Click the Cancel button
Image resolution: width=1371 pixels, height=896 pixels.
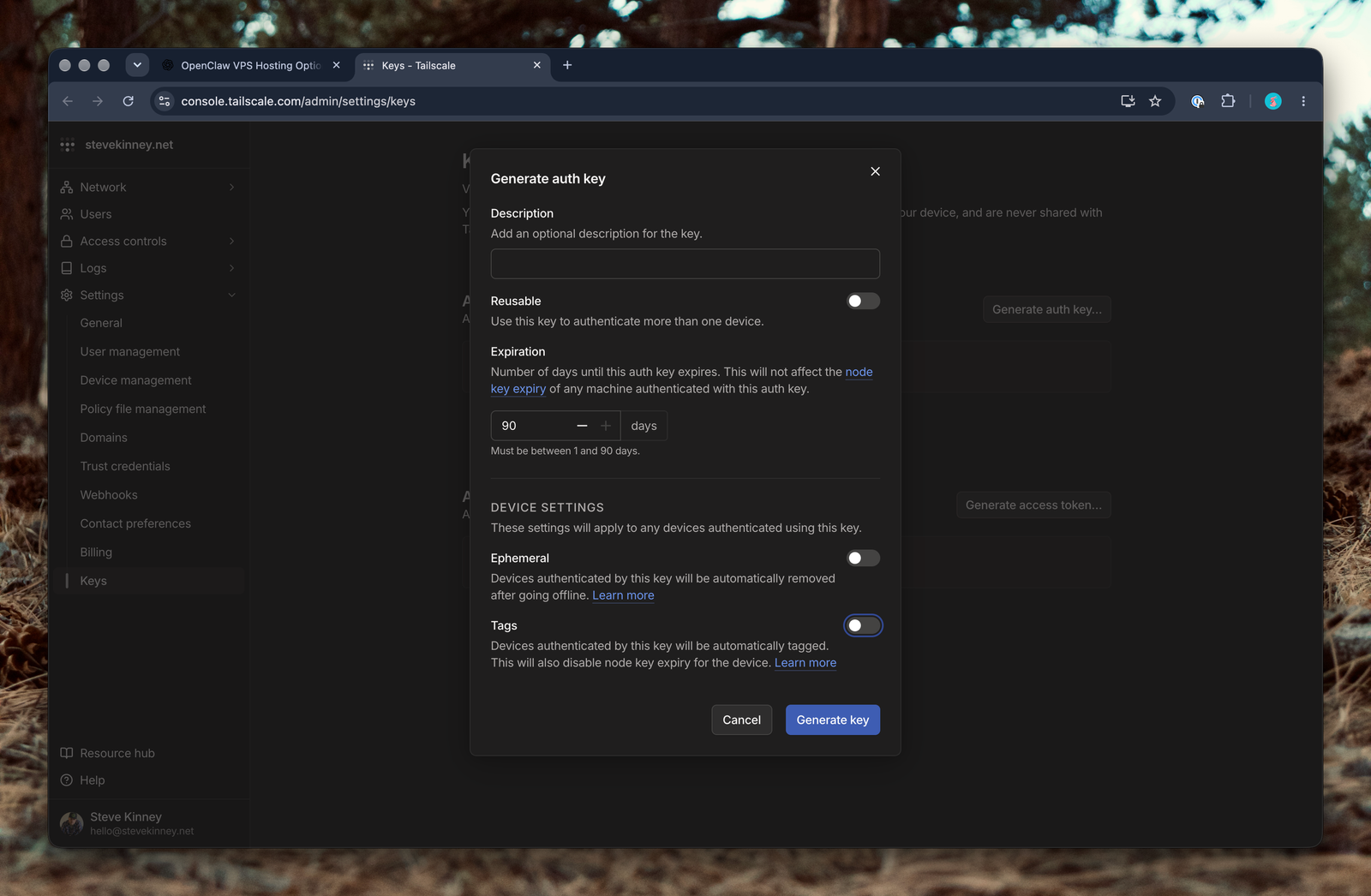click(x=741, y=720)
